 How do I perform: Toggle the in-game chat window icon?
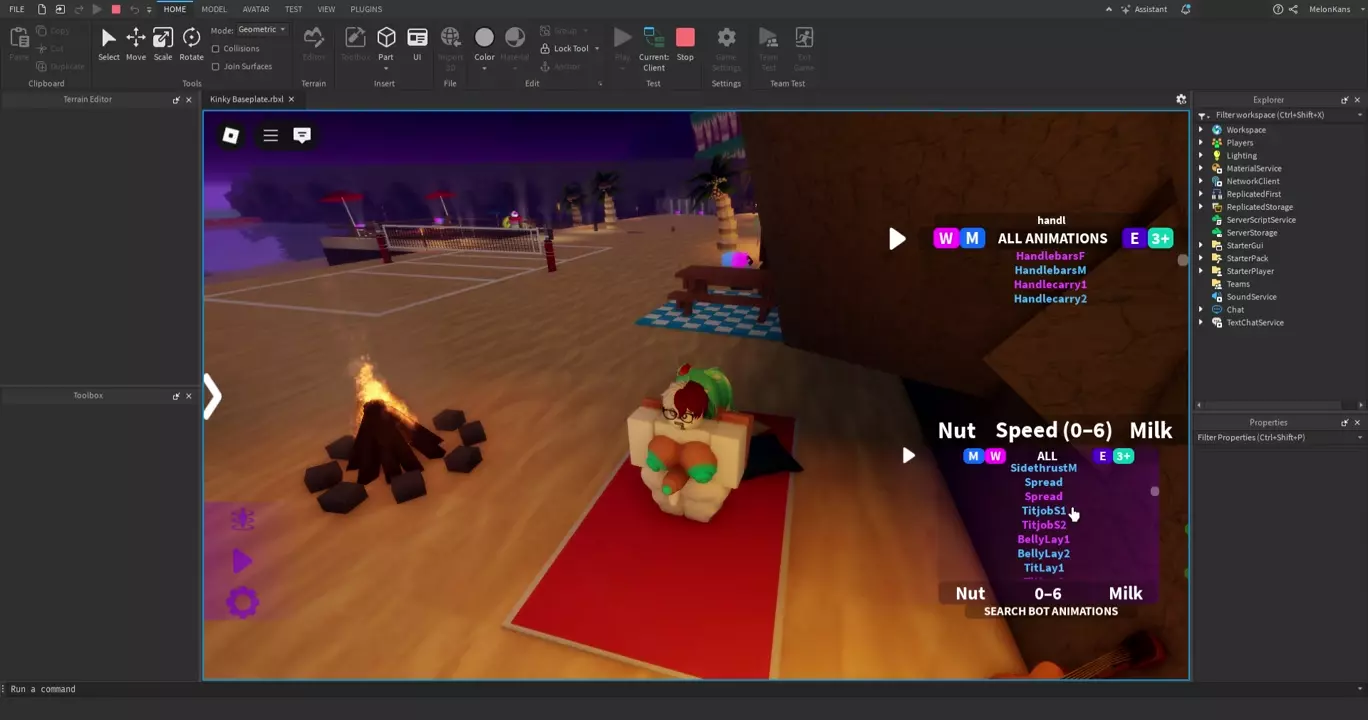[302, 135]
